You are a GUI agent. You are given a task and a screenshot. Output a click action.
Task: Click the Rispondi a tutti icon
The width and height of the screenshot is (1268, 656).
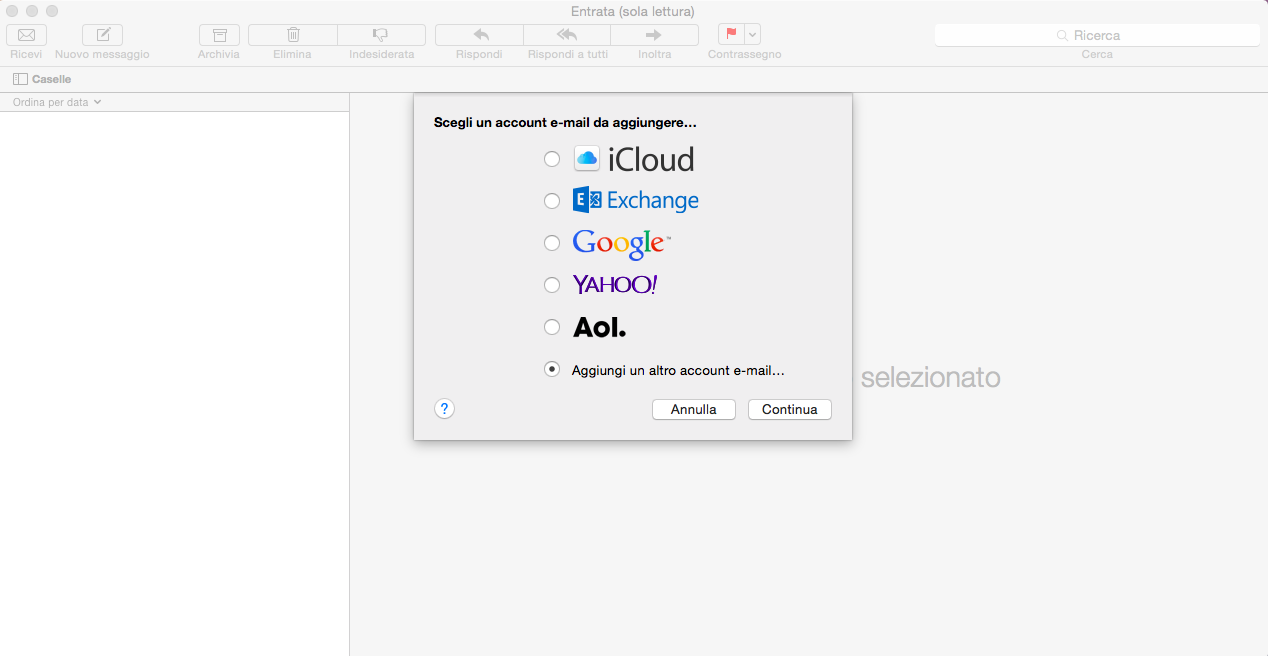point(567,35)
